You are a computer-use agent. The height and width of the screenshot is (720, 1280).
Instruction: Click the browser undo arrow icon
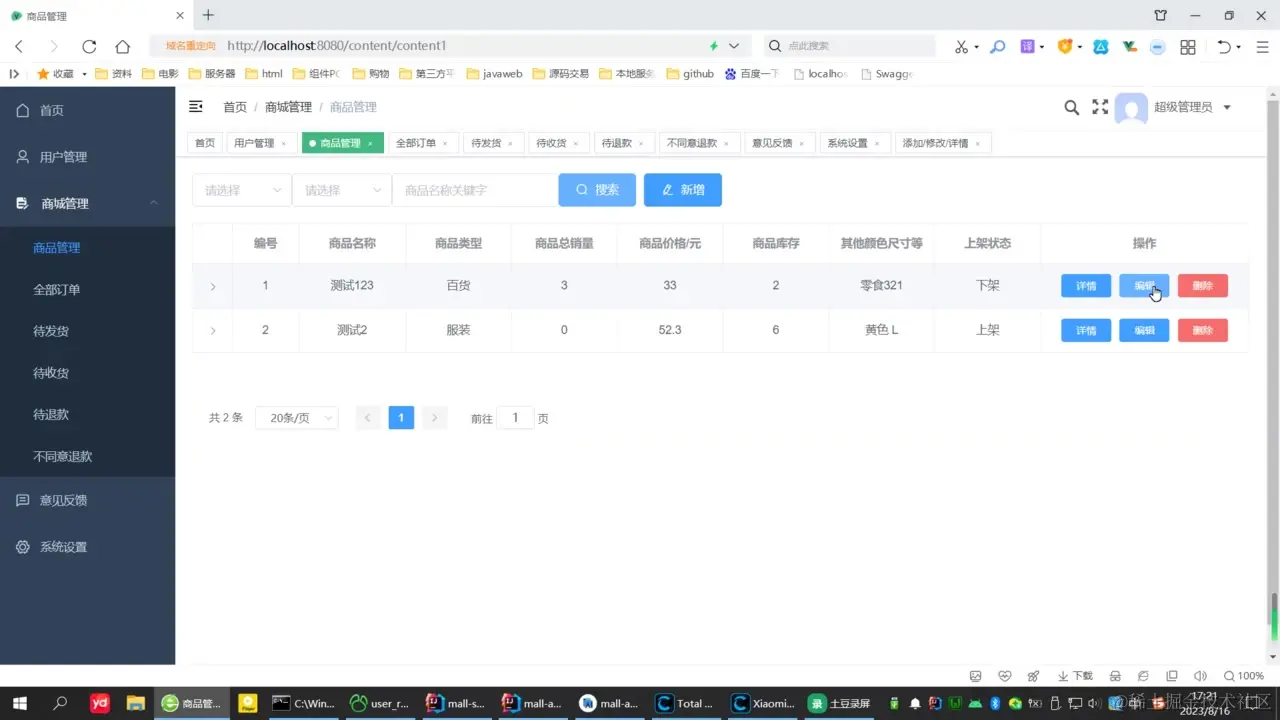coord(1224,46)
